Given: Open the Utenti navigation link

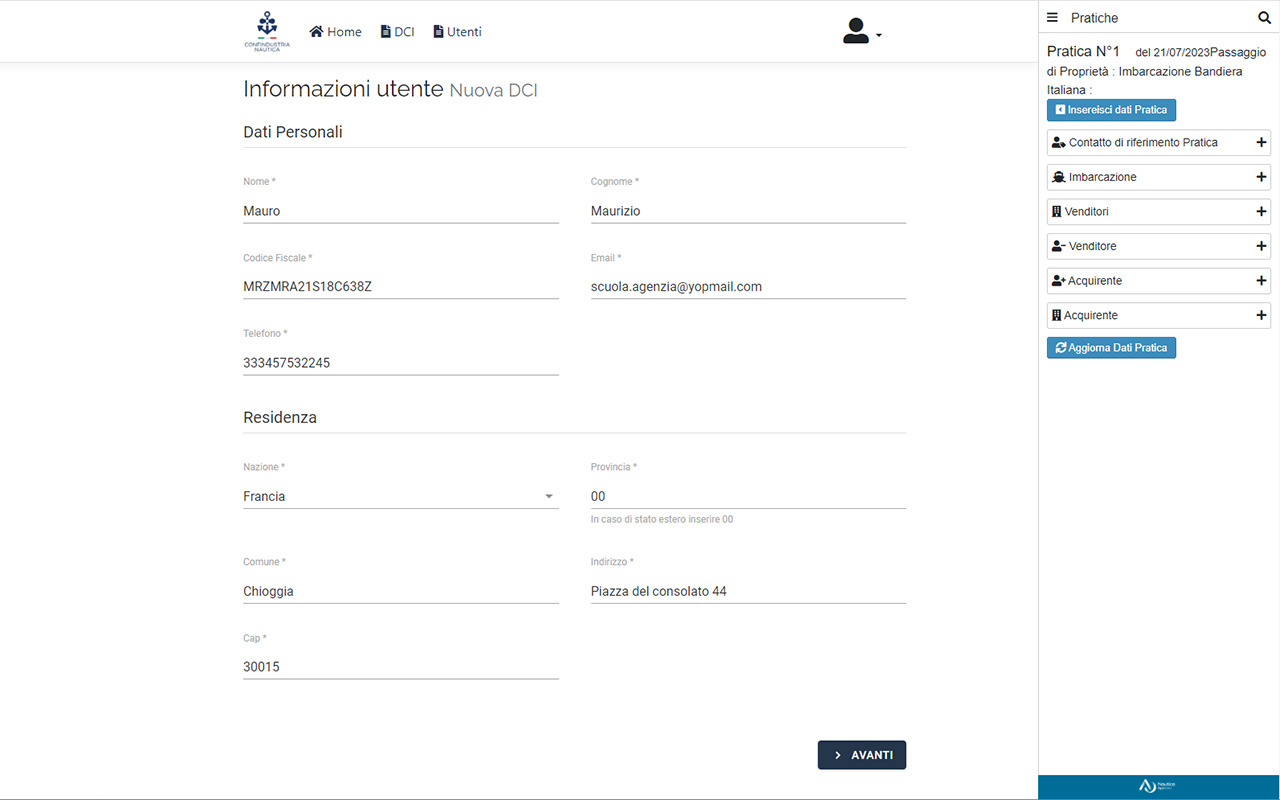Looking at the screenshot, I should pyautogui.click(x=457, y=32).
